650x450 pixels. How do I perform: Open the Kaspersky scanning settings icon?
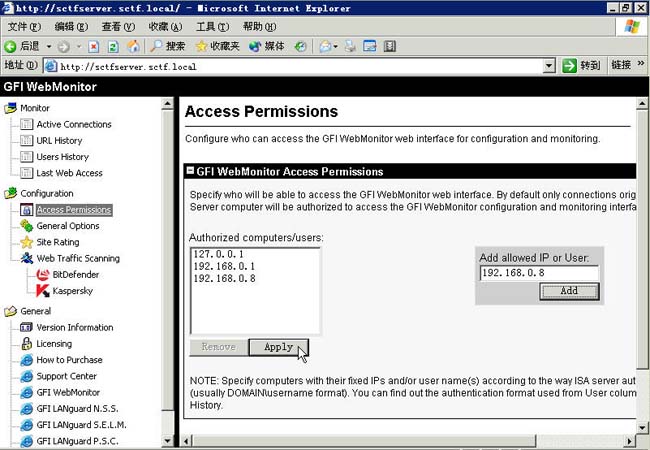pos(42,291)
